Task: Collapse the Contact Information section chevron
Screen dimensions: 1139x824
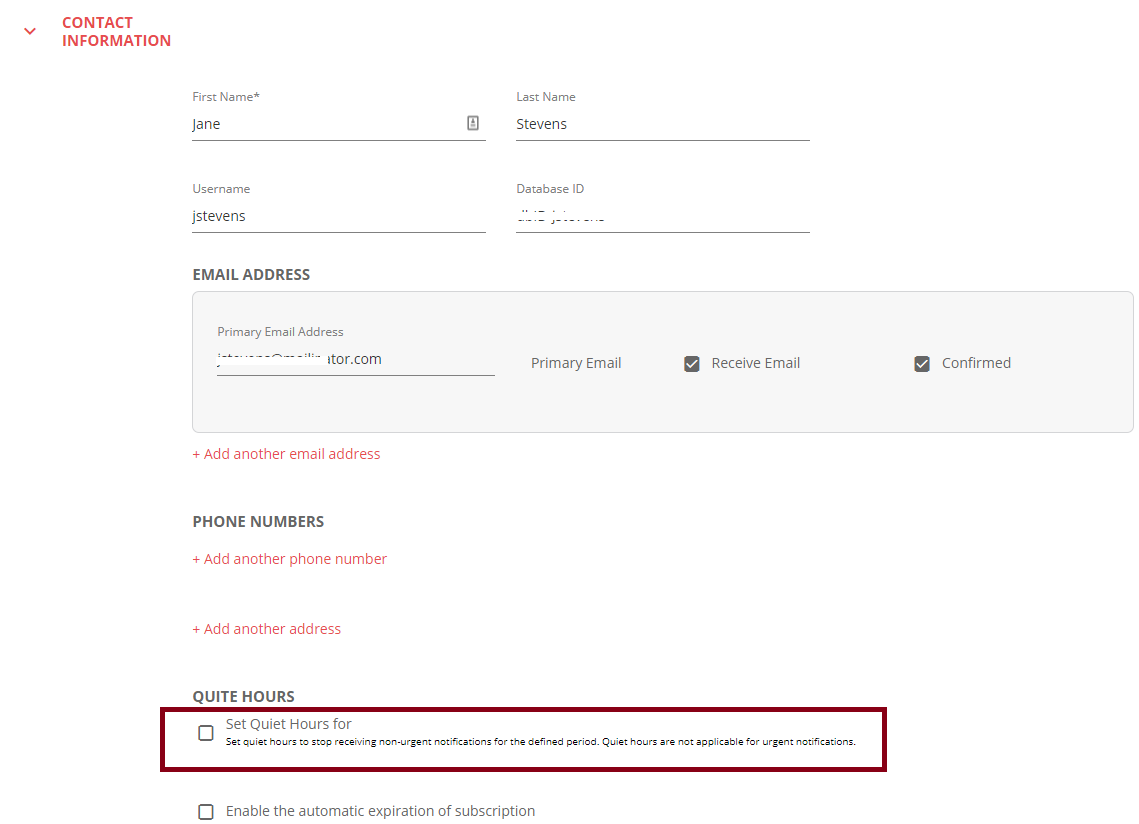Action: 30,31
